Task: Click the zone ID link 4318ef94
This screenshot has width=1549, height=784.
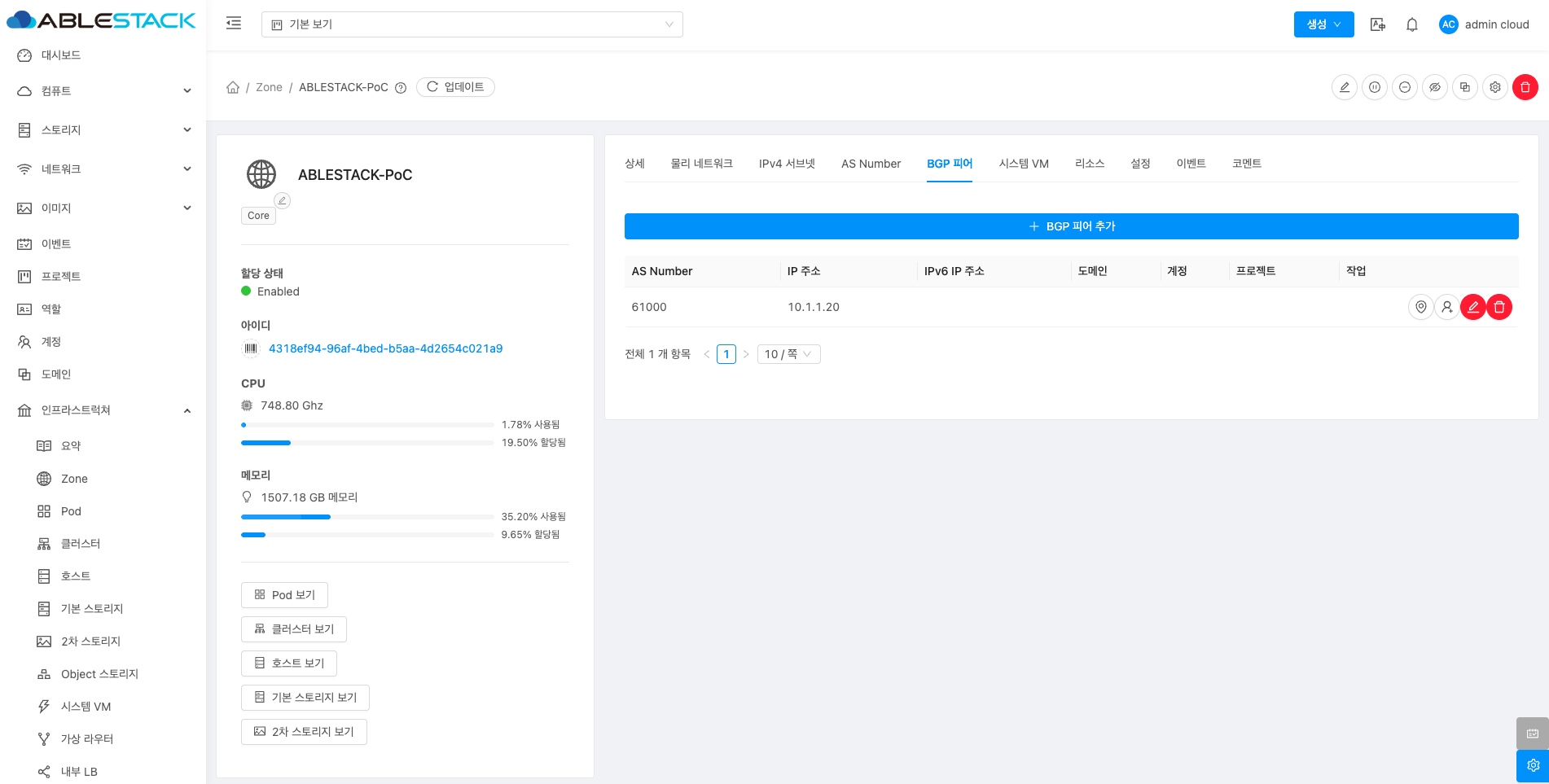Action: pos(385,348)
